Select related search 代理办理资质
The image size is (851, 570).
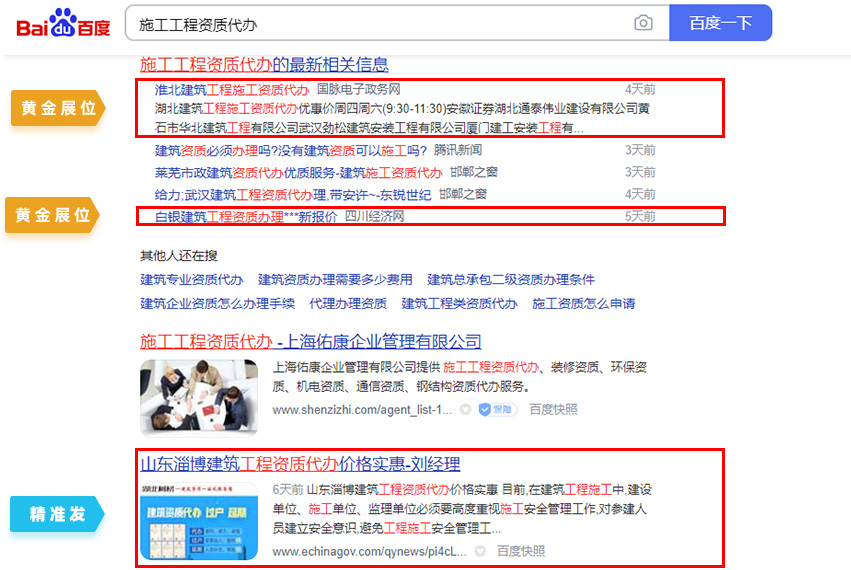pyautogui.click(x=348, y=303)
